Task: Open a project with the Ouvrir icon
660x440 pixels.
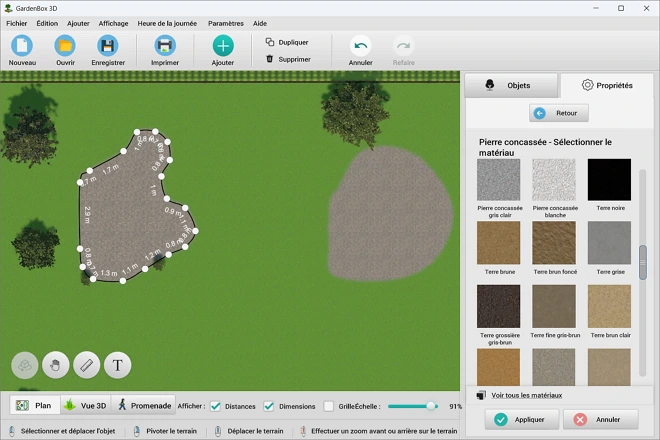Action: pyautogui.click(x=65, y=46)
